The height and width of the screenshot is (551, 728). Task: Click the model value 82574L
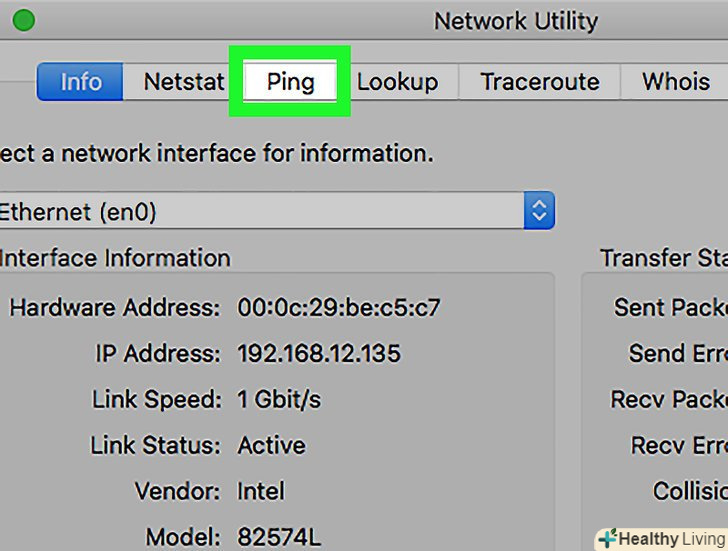coord(279,536)
